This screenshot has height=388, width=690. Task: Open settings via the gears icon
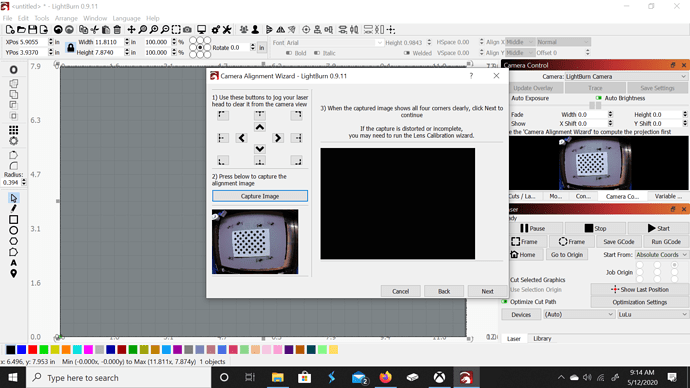point(216,29)
